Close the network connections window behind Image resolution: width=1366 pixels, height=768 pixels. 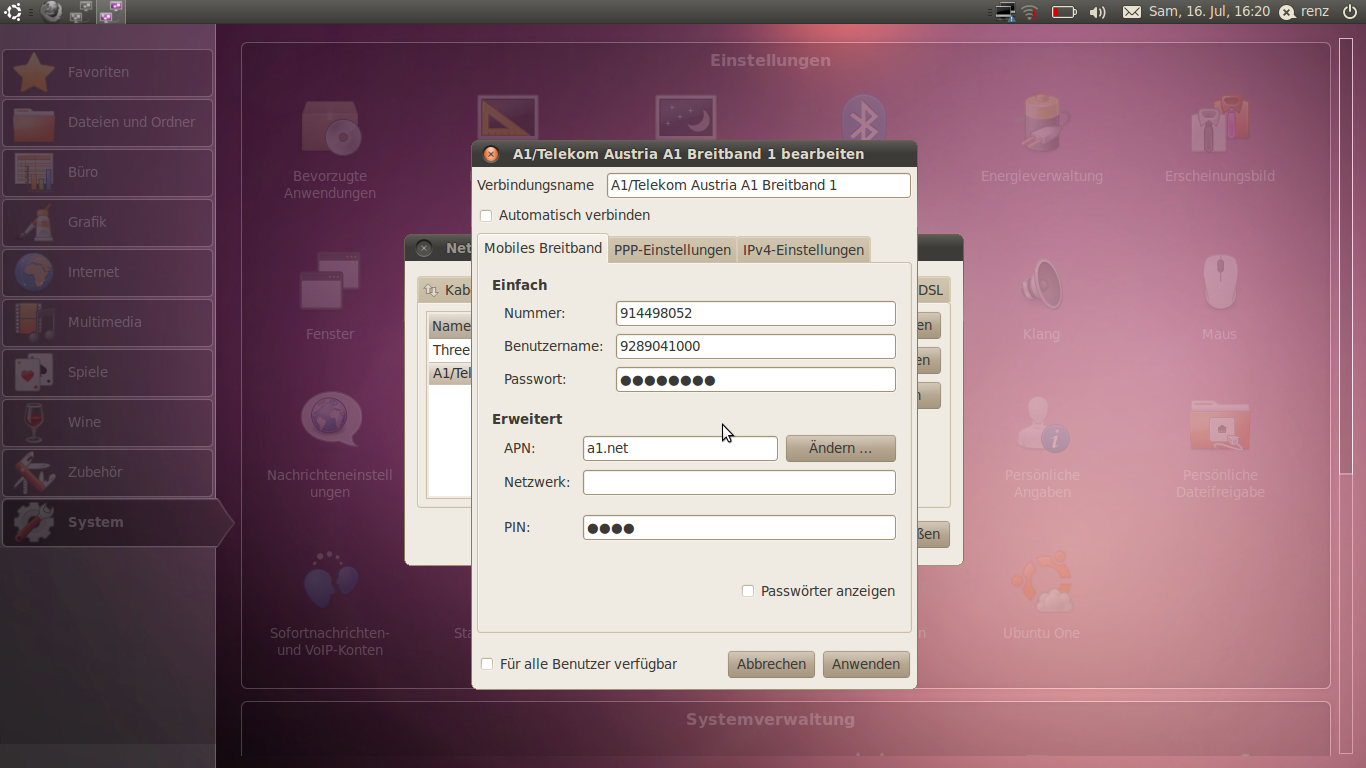[x=424, y=248]
